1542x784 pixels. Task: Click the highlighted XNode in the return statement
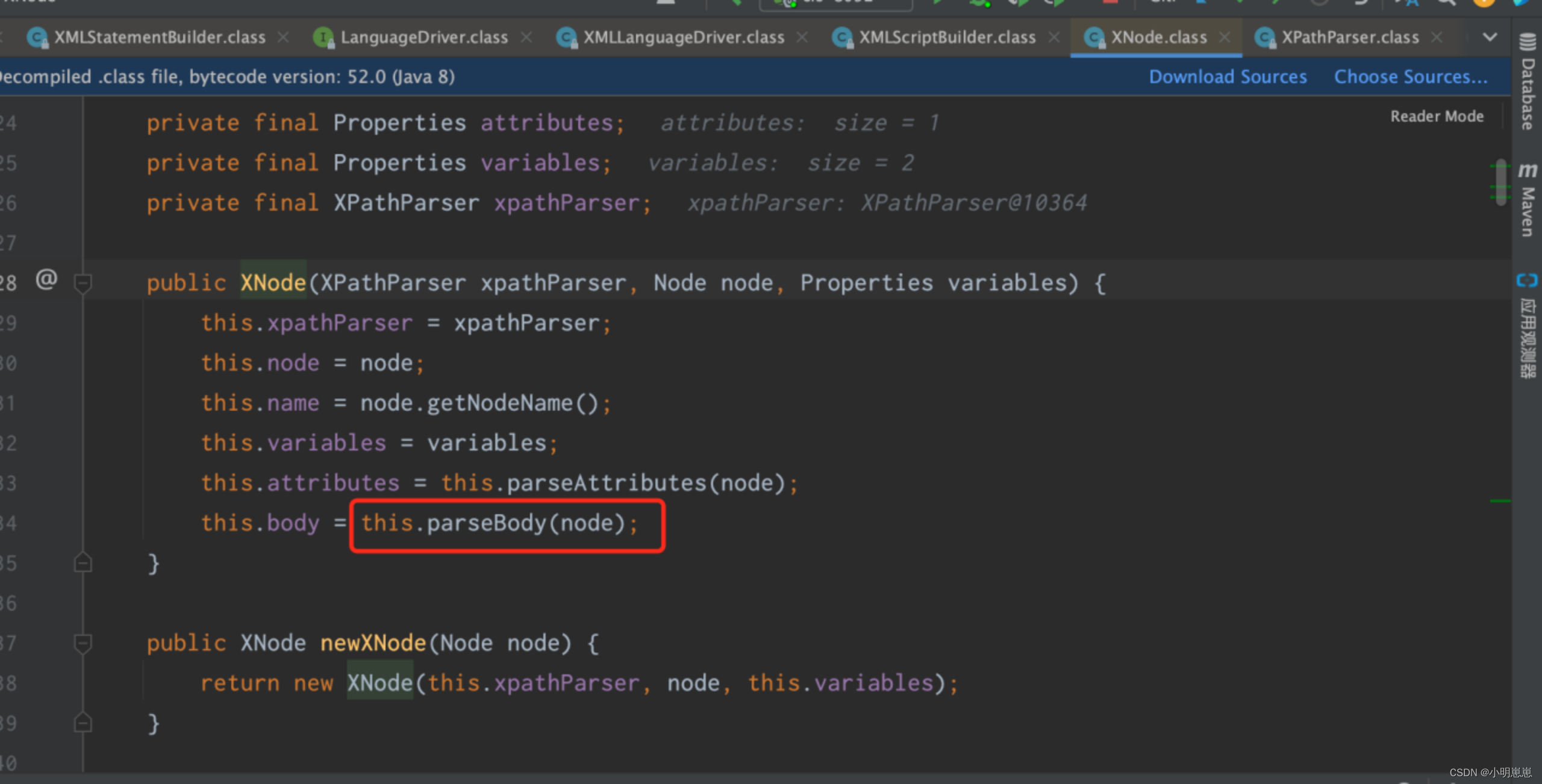click(x=380, y=683)
